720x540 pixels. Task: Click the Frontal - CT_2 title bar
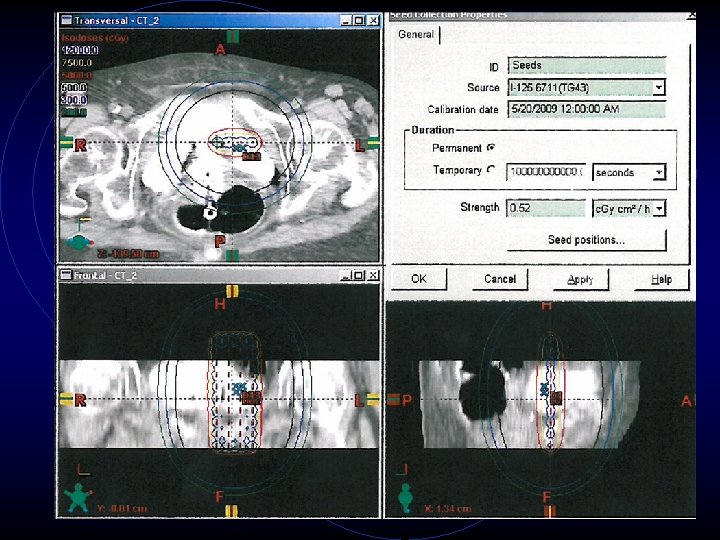219,275
